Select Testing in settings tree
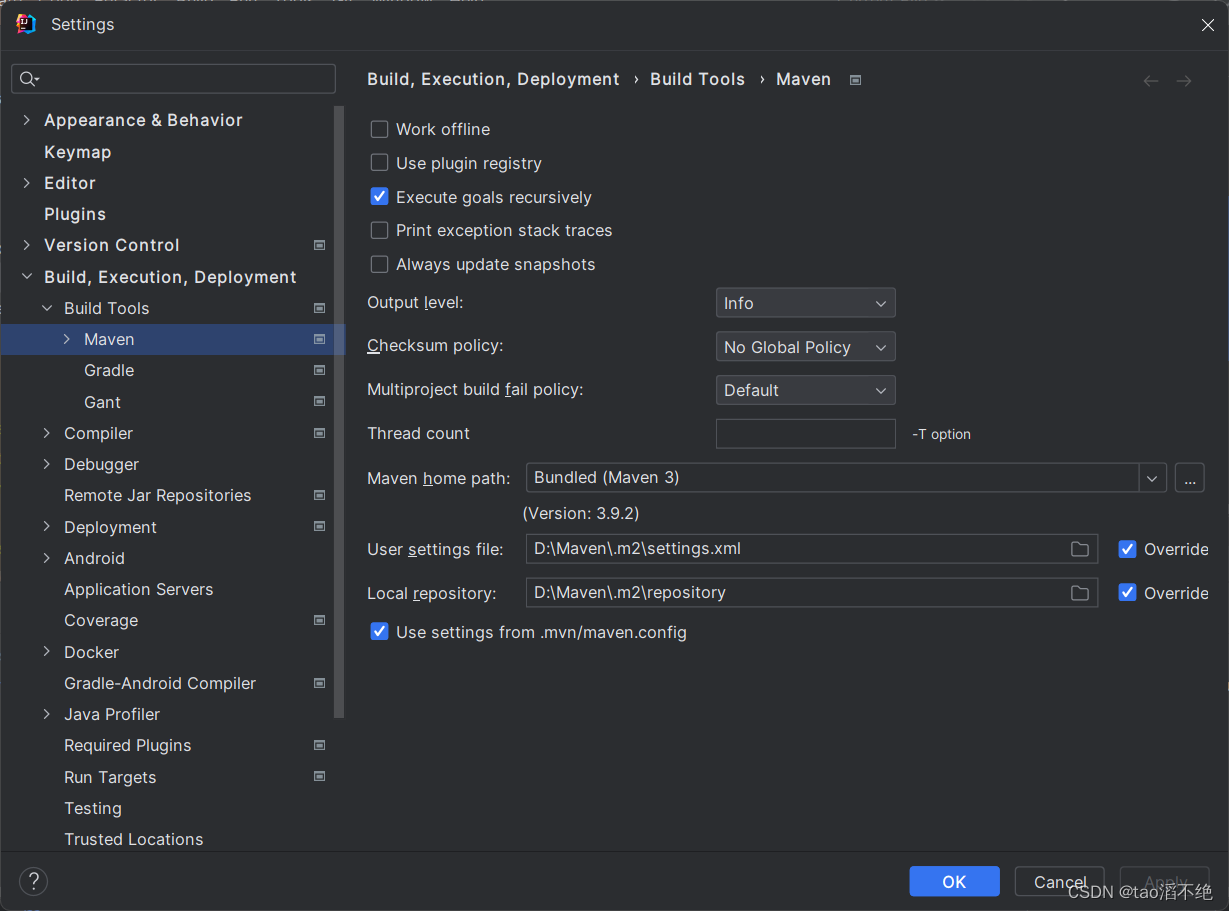This screenshot has width=1229, height=911. point(93,808)
